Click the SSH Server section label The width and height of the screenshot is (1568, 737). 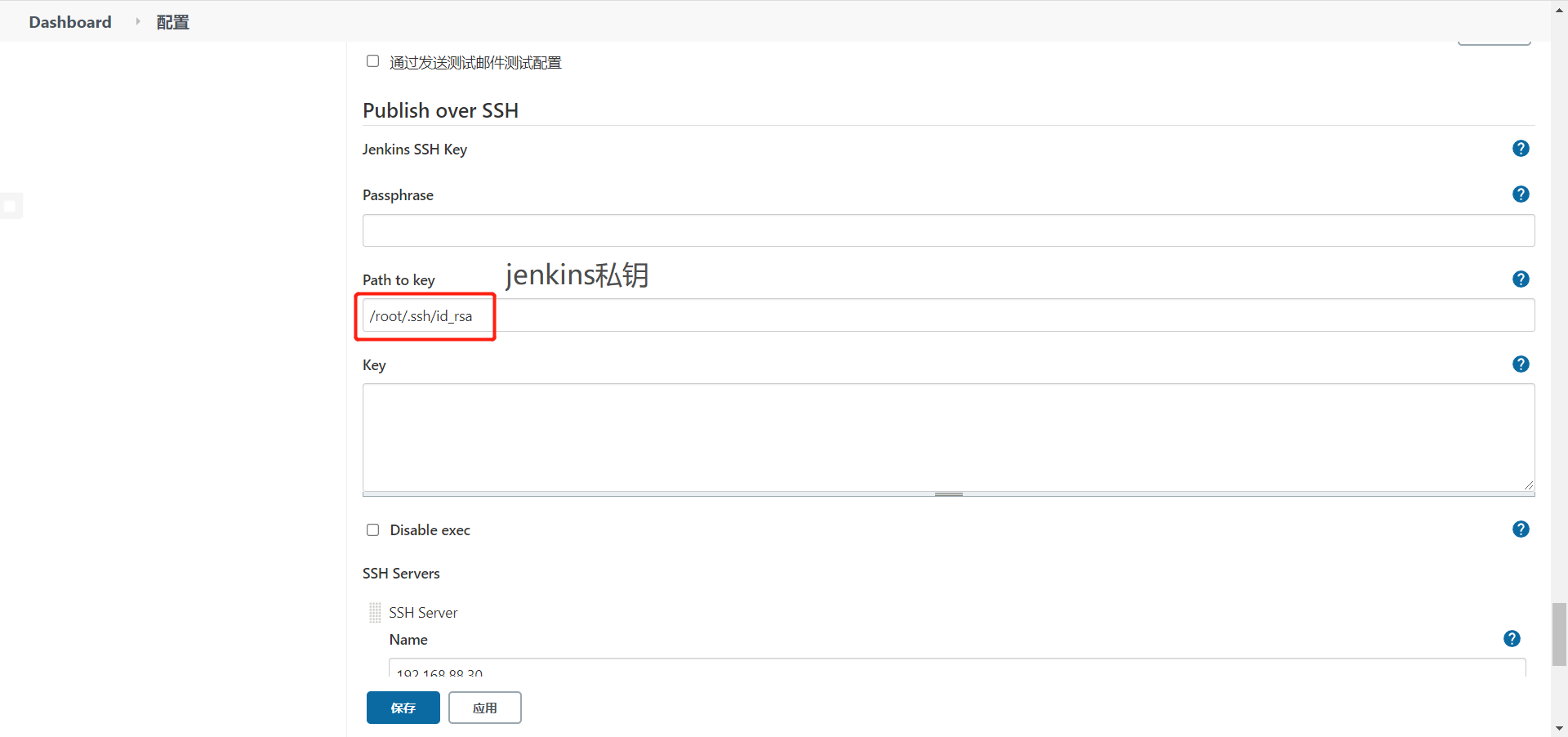click(x=423, y=613)
